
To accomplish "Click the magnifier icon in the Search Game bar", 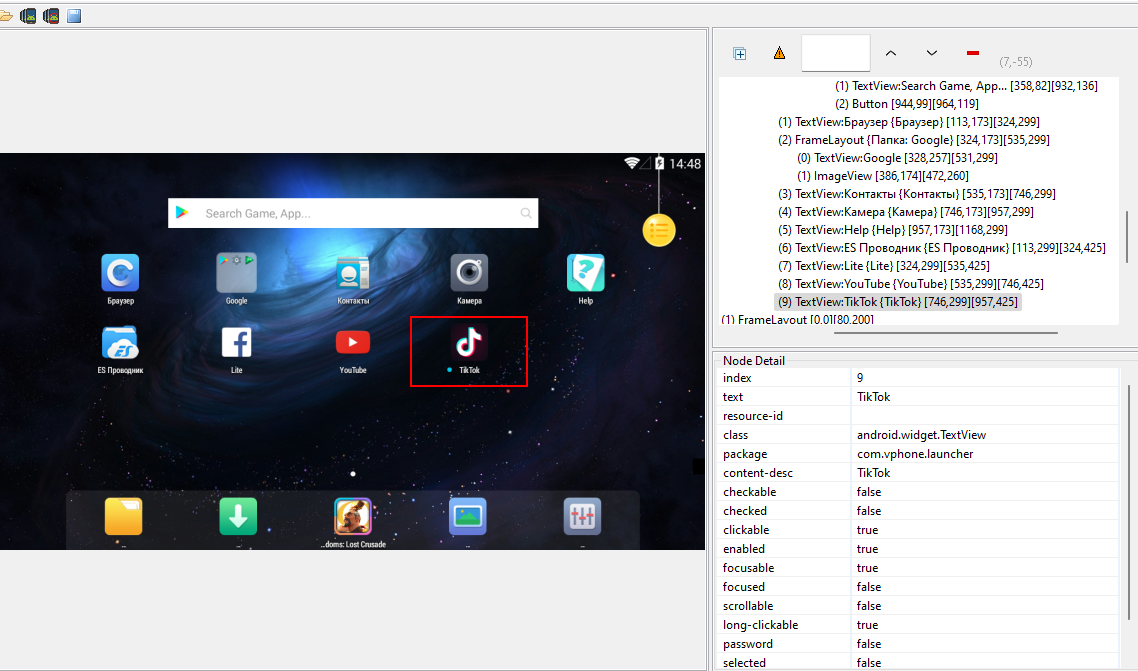I will pyautogui.click(x=526, y=213).
